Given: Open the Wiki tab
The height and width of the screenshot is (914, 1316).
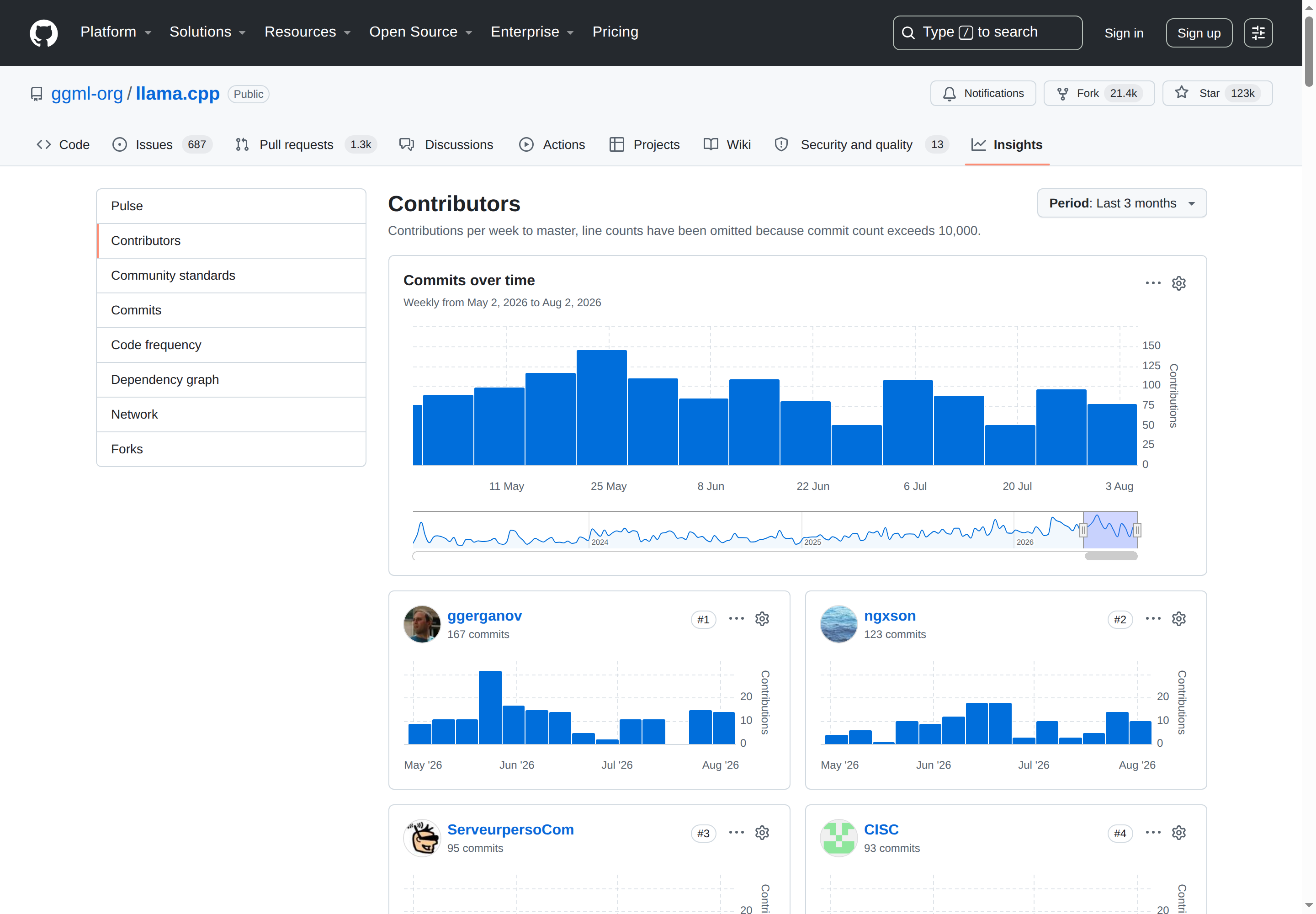Looking at the screenshot, I should (727, 145).
